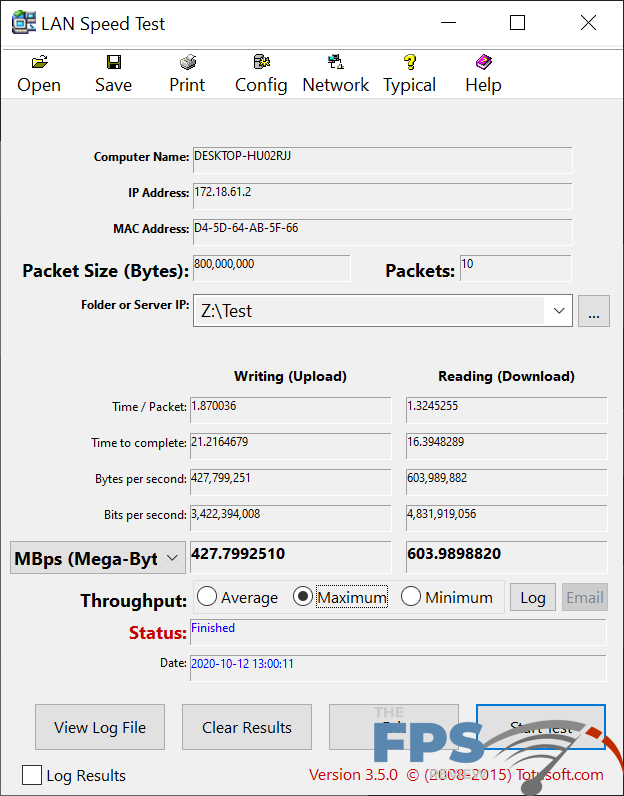Viewport: 624px width, 796px height.
Task: Click the Packets count field
Action: click(515, 268)
